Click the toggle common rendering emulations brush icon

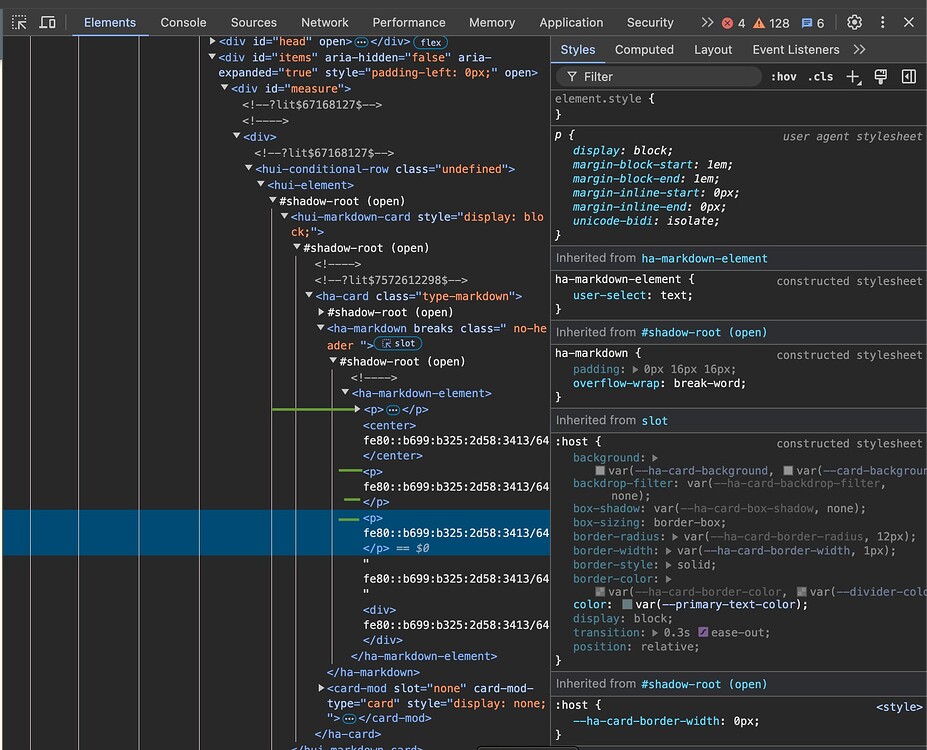[880, 76]
